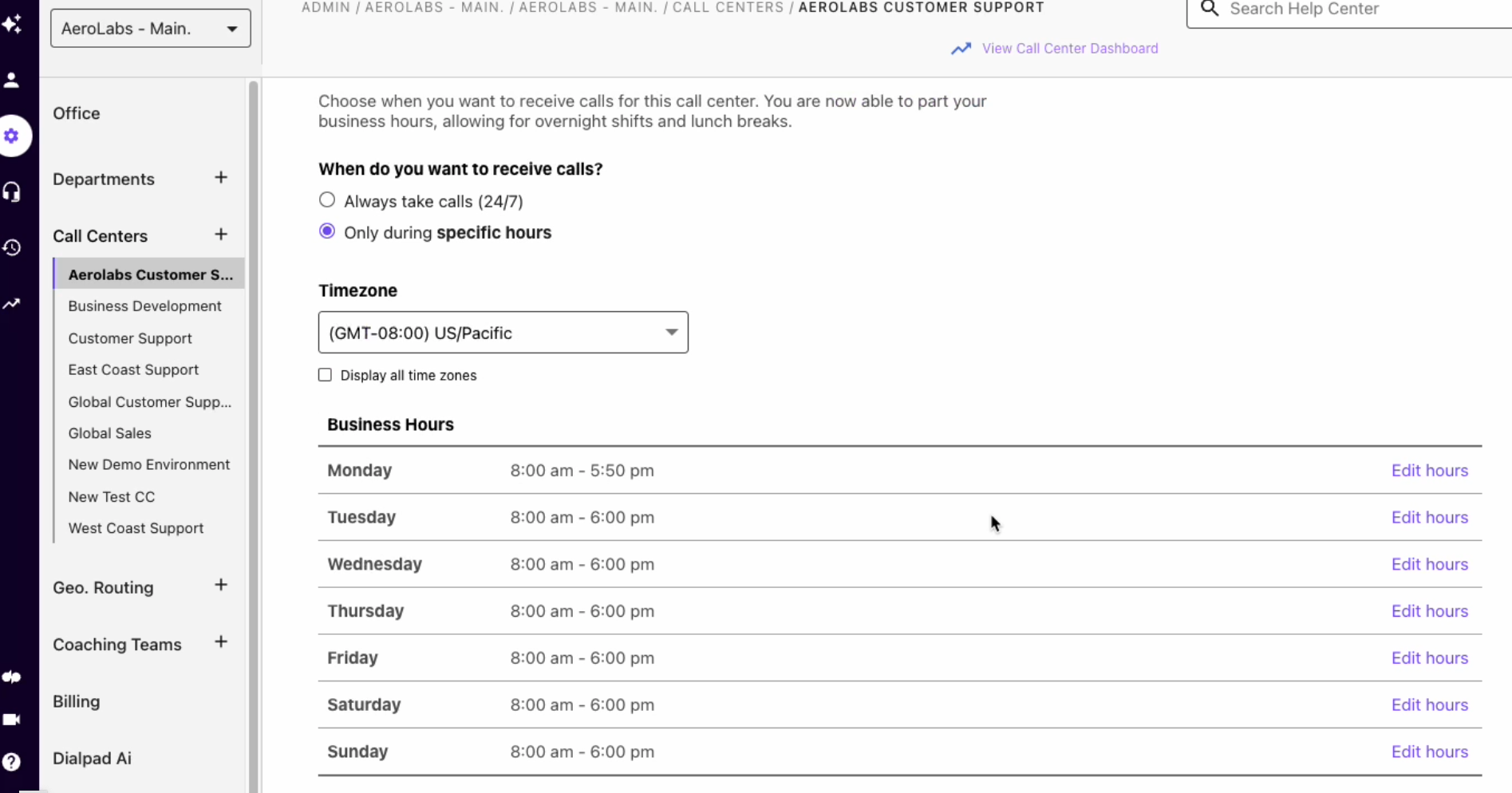Click Monday 8:00 am - 5:50 pm hours
Viewport: 1512px width, 793px height.
pos(582,471)
